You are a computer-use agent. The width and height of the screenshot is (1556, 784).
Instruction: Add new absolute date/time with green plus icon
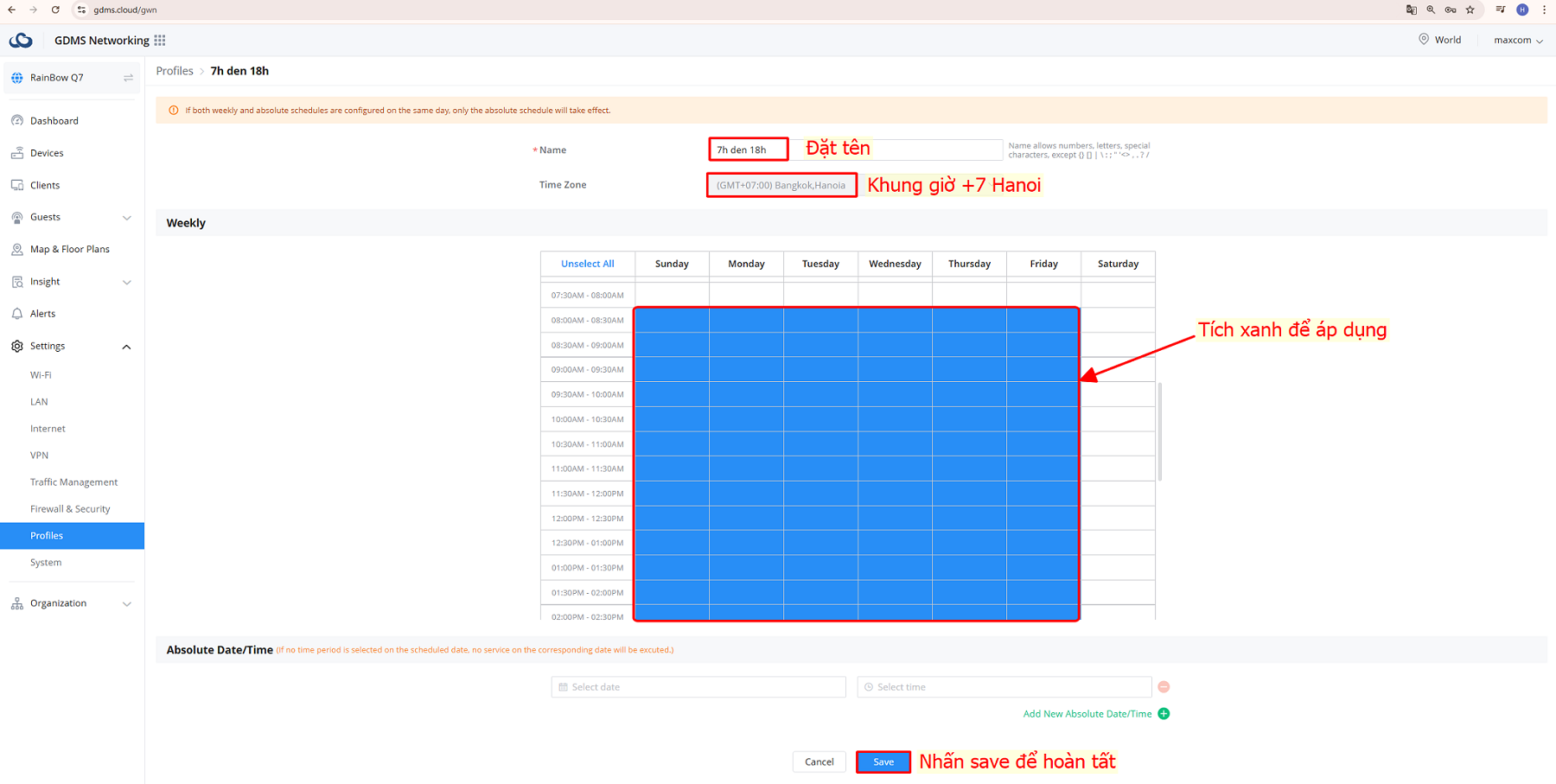tap(1164, 714)
